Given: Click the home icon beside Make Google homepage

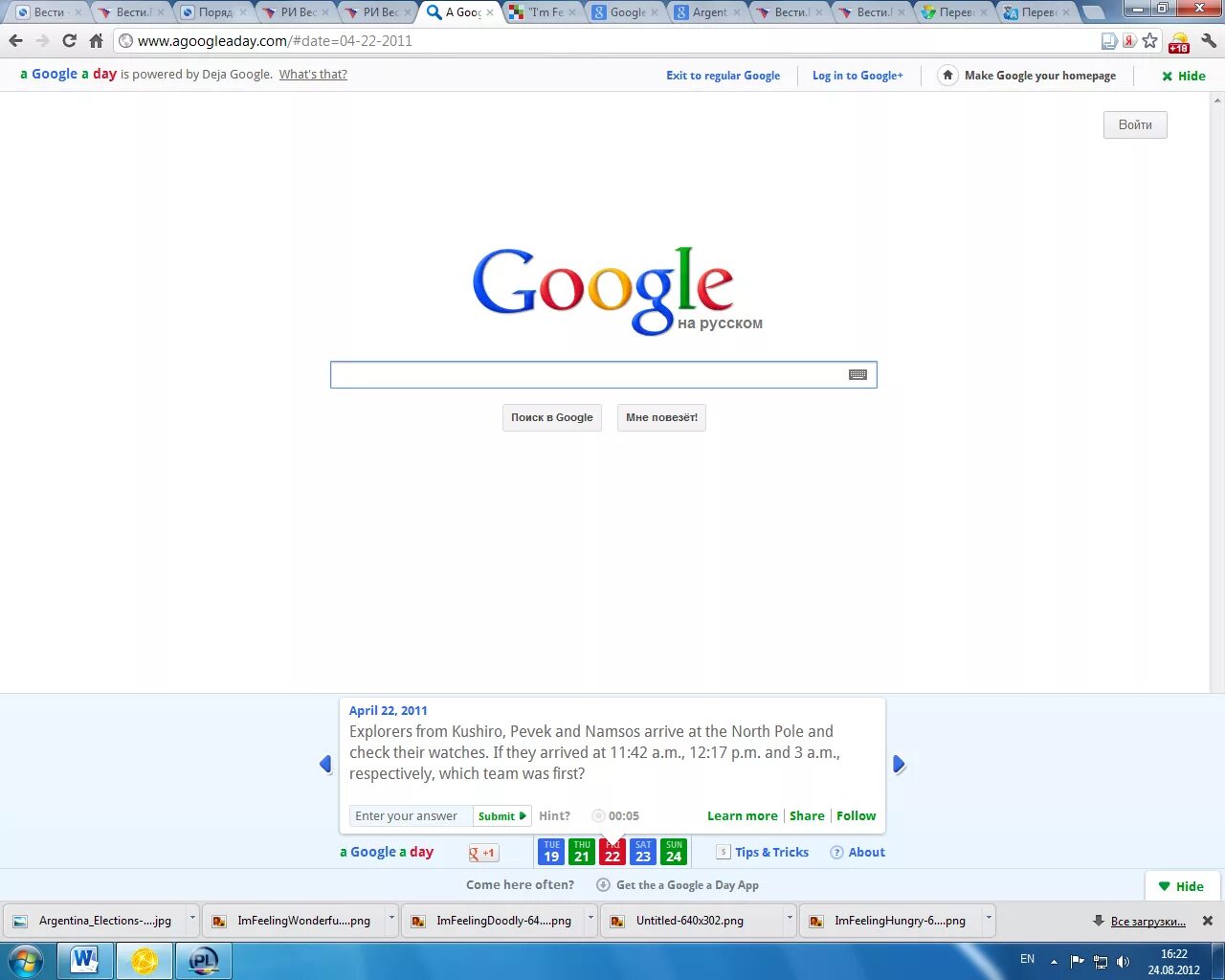Looking at the screenshot, I should click(x=947, y=76).
